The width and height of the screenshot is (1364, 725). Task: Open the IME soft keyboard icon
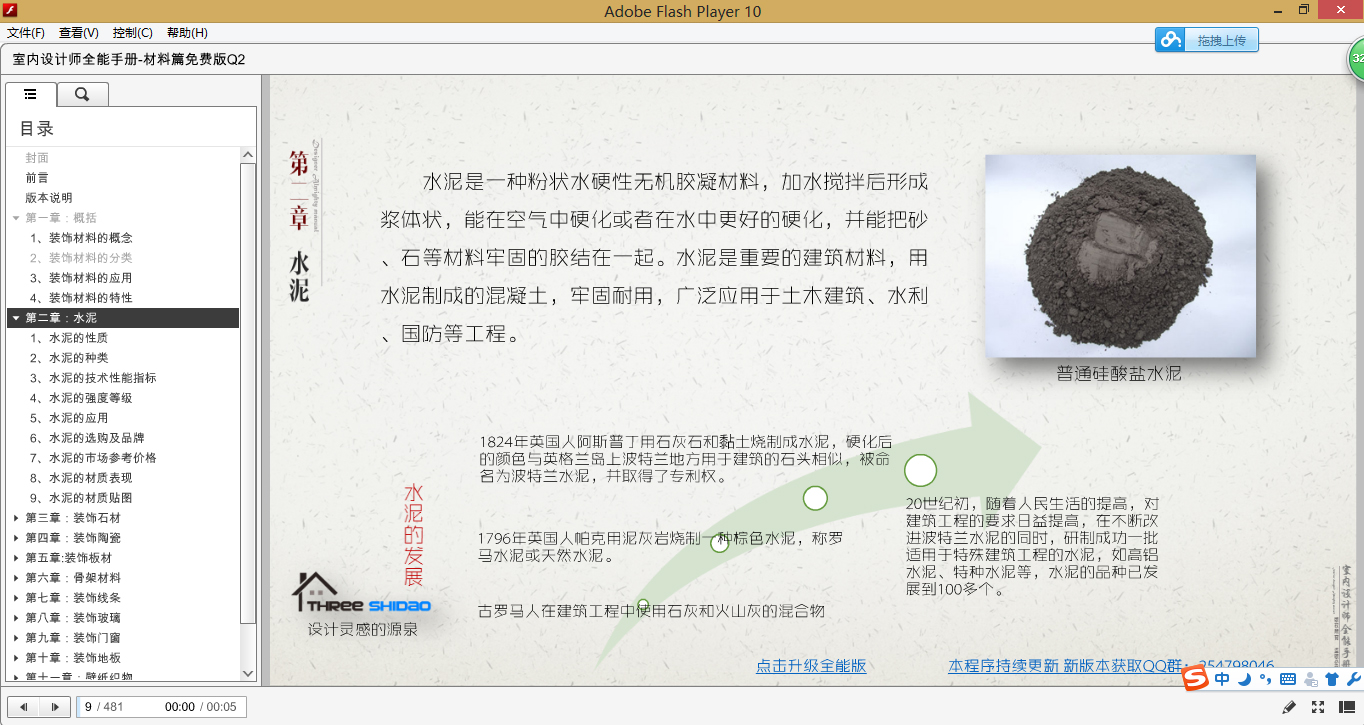tap(1287, 680)
